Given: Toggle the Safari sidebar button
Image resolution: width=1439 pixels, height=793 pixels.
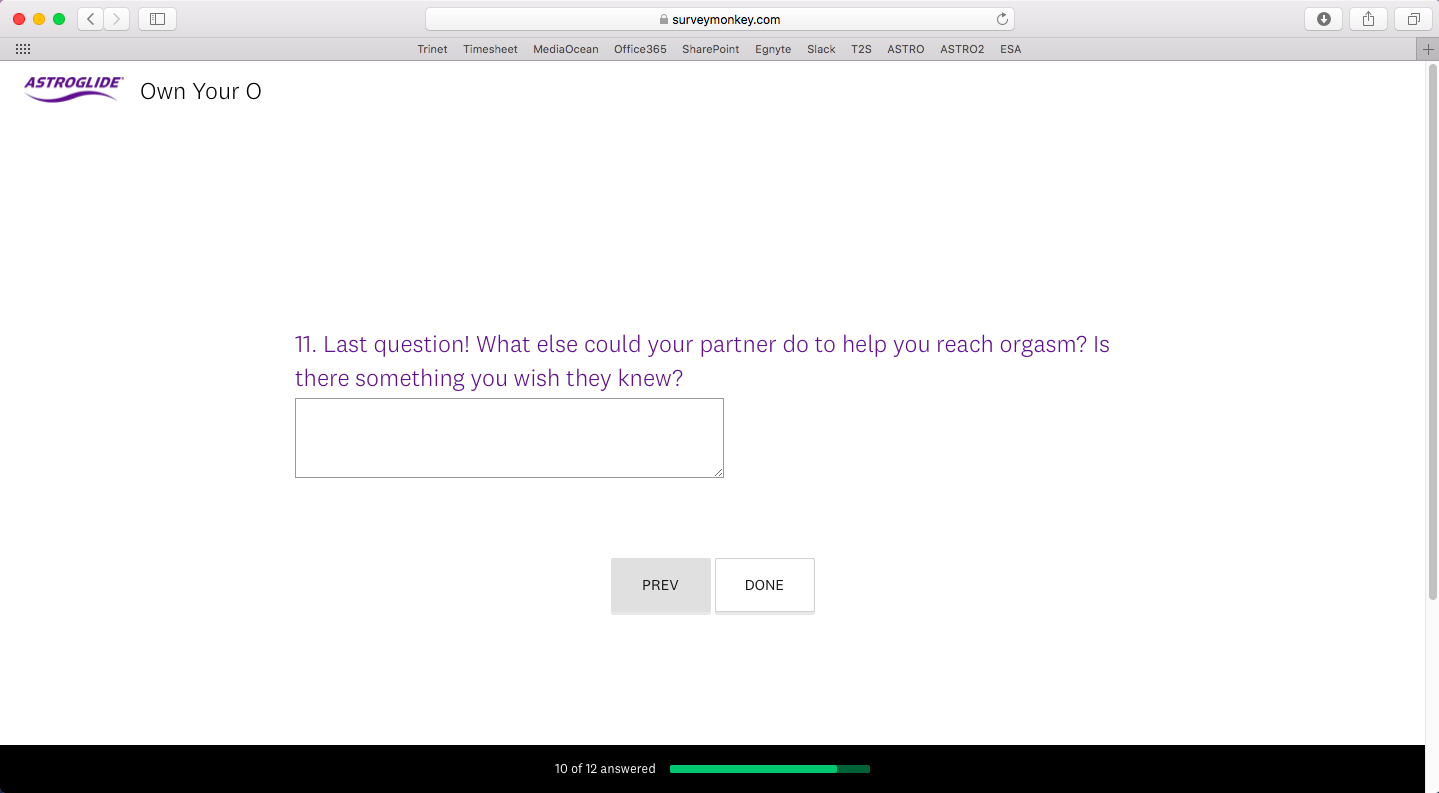Looking at the screenshot, I should pyautogui.click(x=157, y=19).
